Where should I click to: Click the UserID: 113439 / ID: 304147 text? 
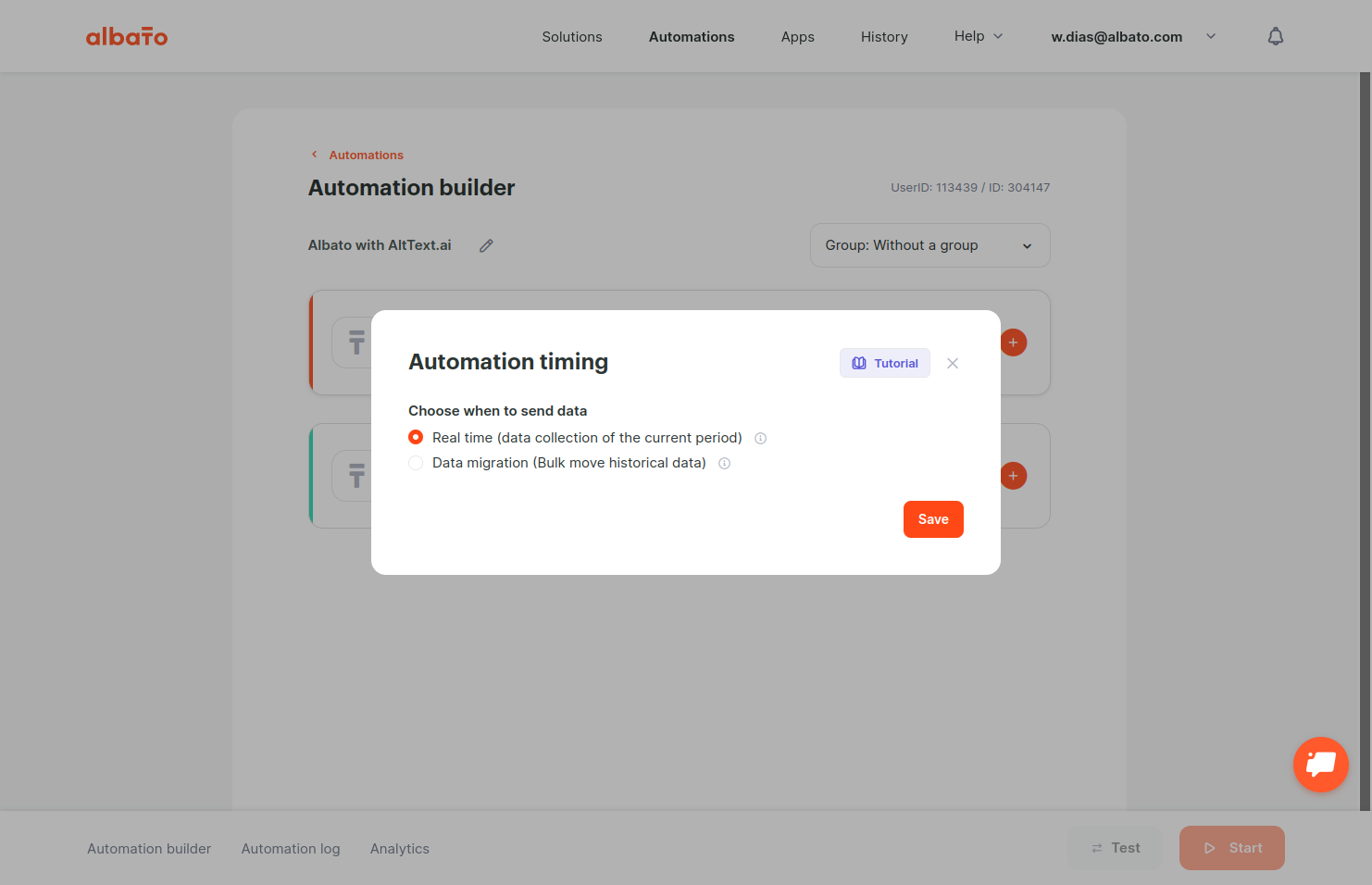click(970, 187)
